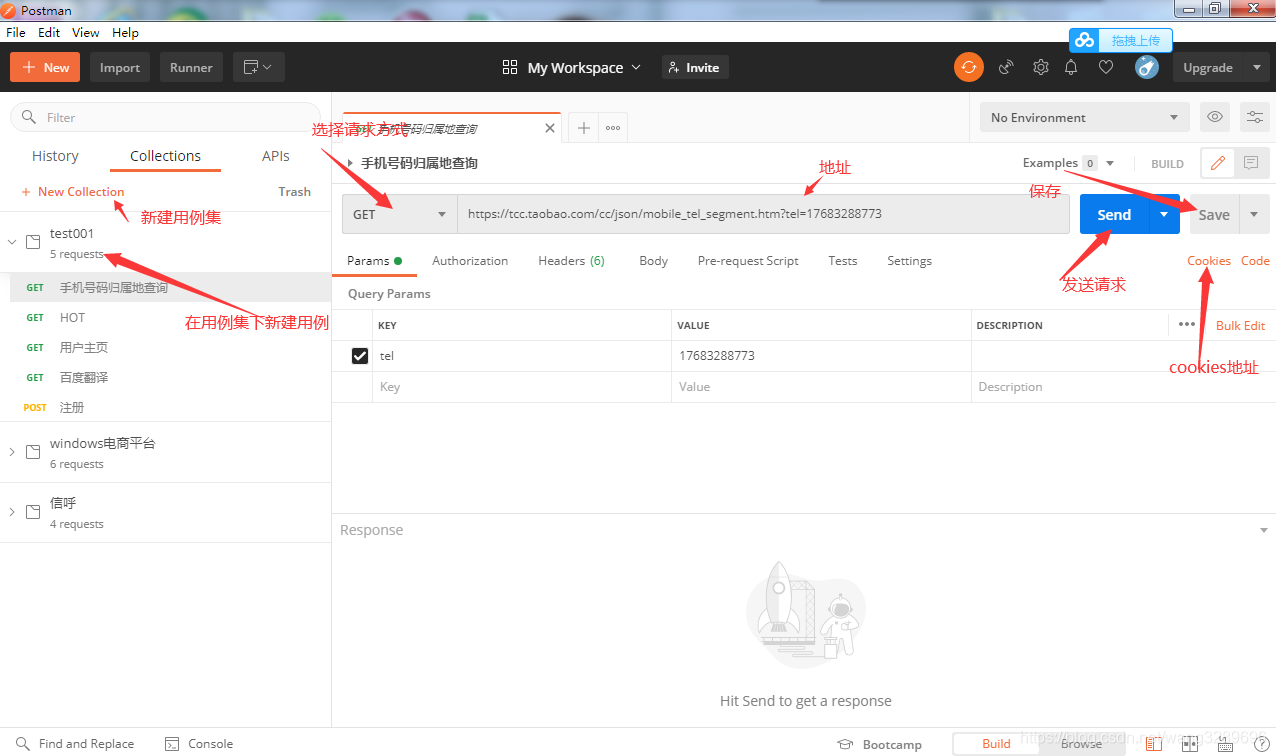The height and width of the screenshot is (756, 1276).
Task: Open the Console from status bar
Action: [198, 744]
